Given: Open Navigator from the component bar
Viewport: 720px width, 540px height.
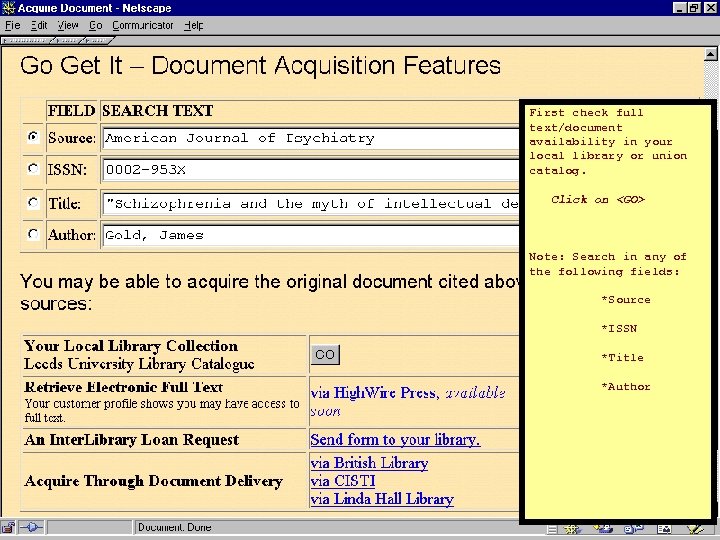Looking at the screenshot, I should tap(573, 530).
